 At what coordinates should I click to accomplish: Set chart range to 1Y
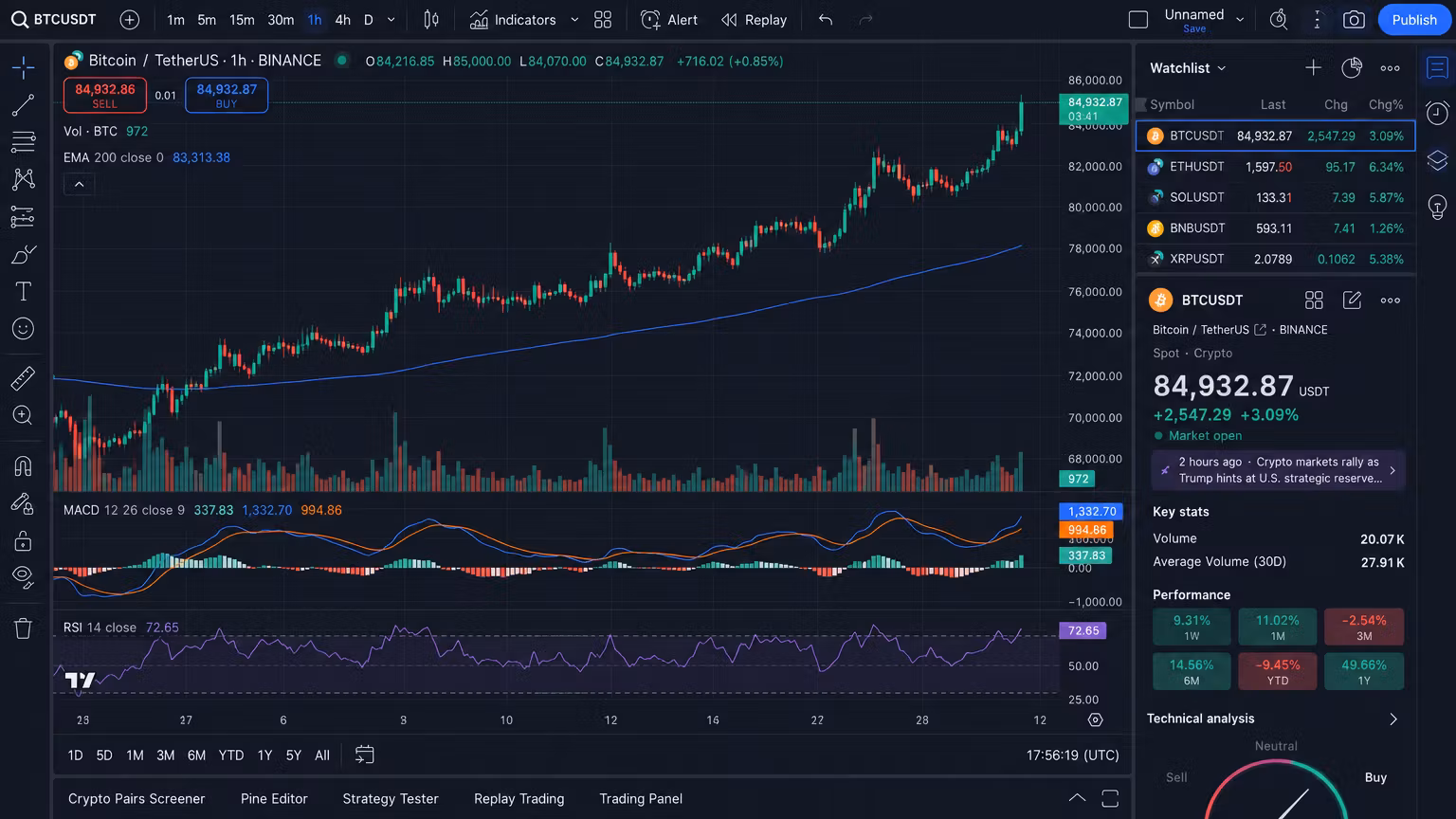coord(264,755)
